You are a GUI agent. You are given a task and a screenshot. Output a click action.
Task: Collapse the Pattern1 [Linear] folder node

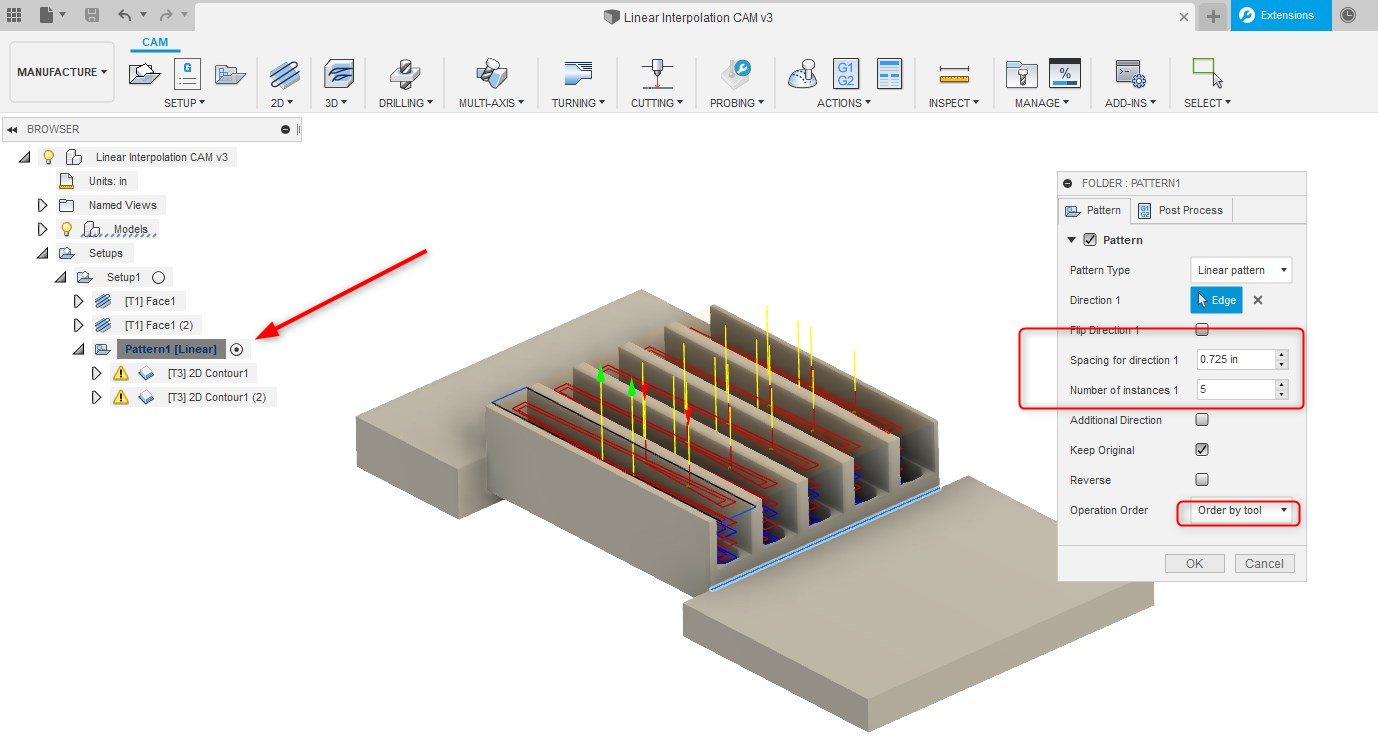[x=79, y=349]
